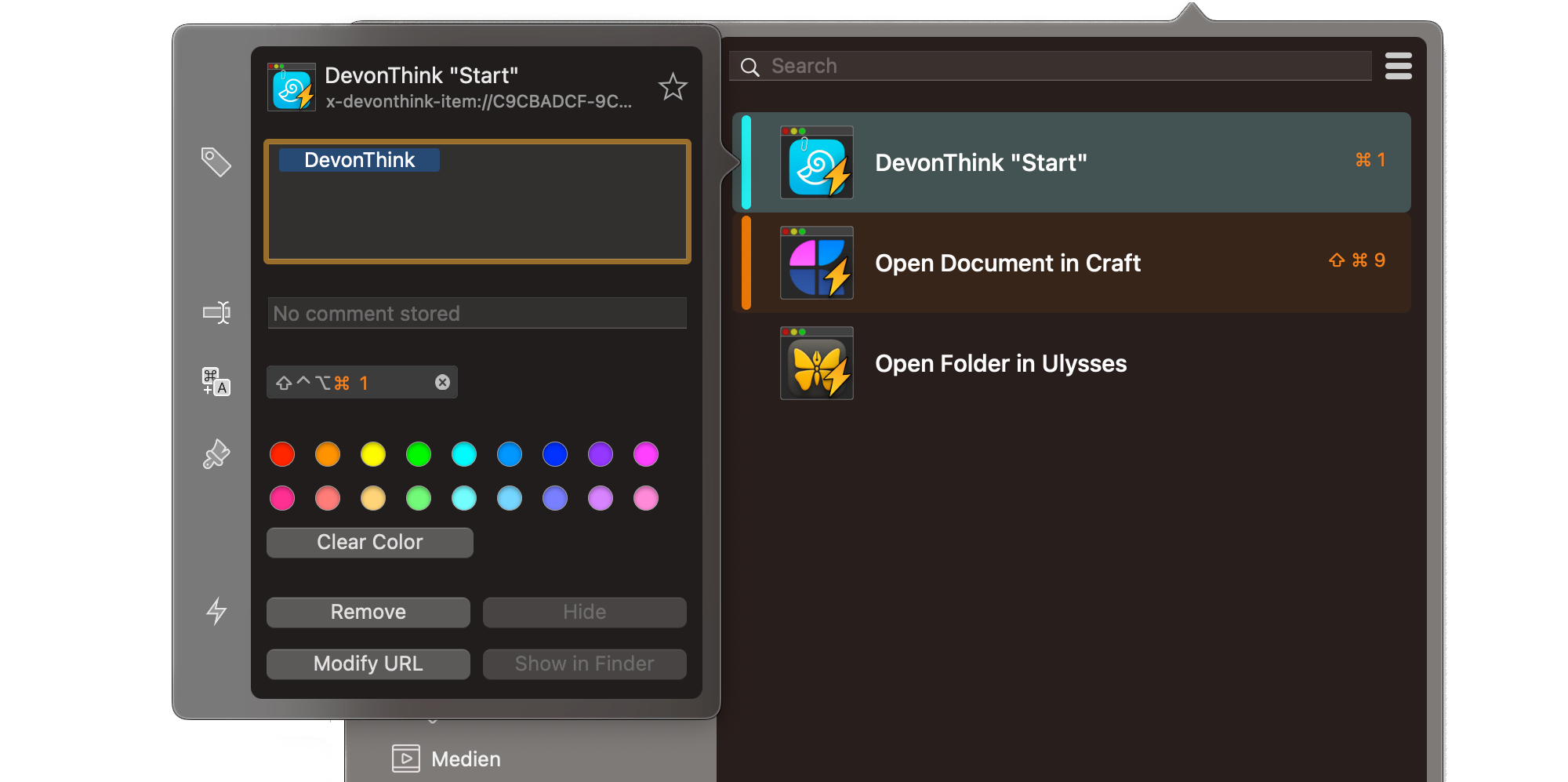Click the Modify URL button
Viewport: 1568px width, 782px height.
(x=368, y=664)
